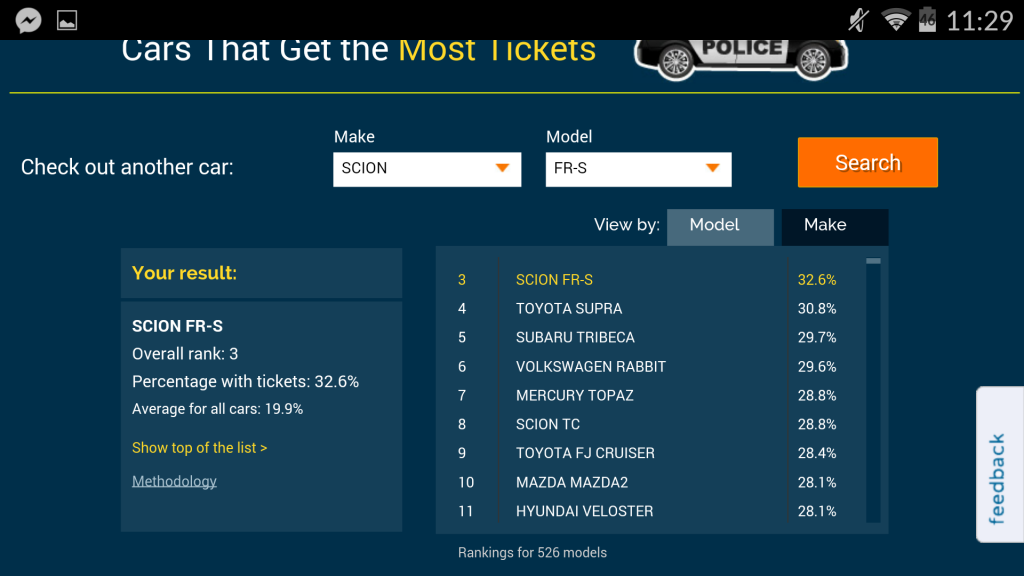The height and width of the screenshot is (576, 1024).
Task: Tap the muted sound status icon
Action: pos(858,20)
